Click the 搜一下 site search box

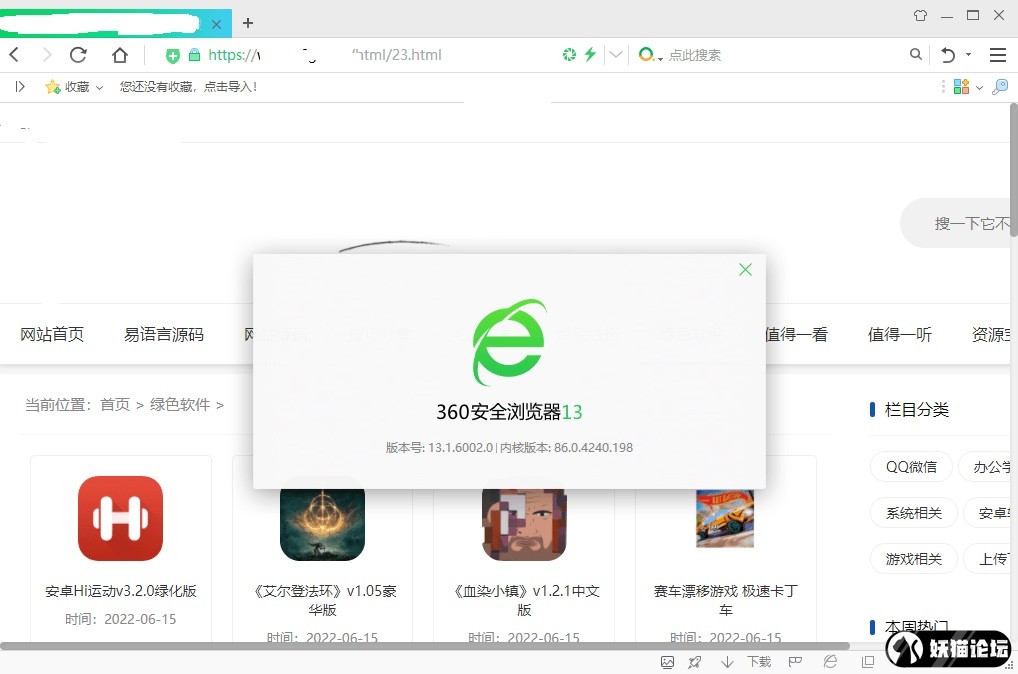pos(956,223)
